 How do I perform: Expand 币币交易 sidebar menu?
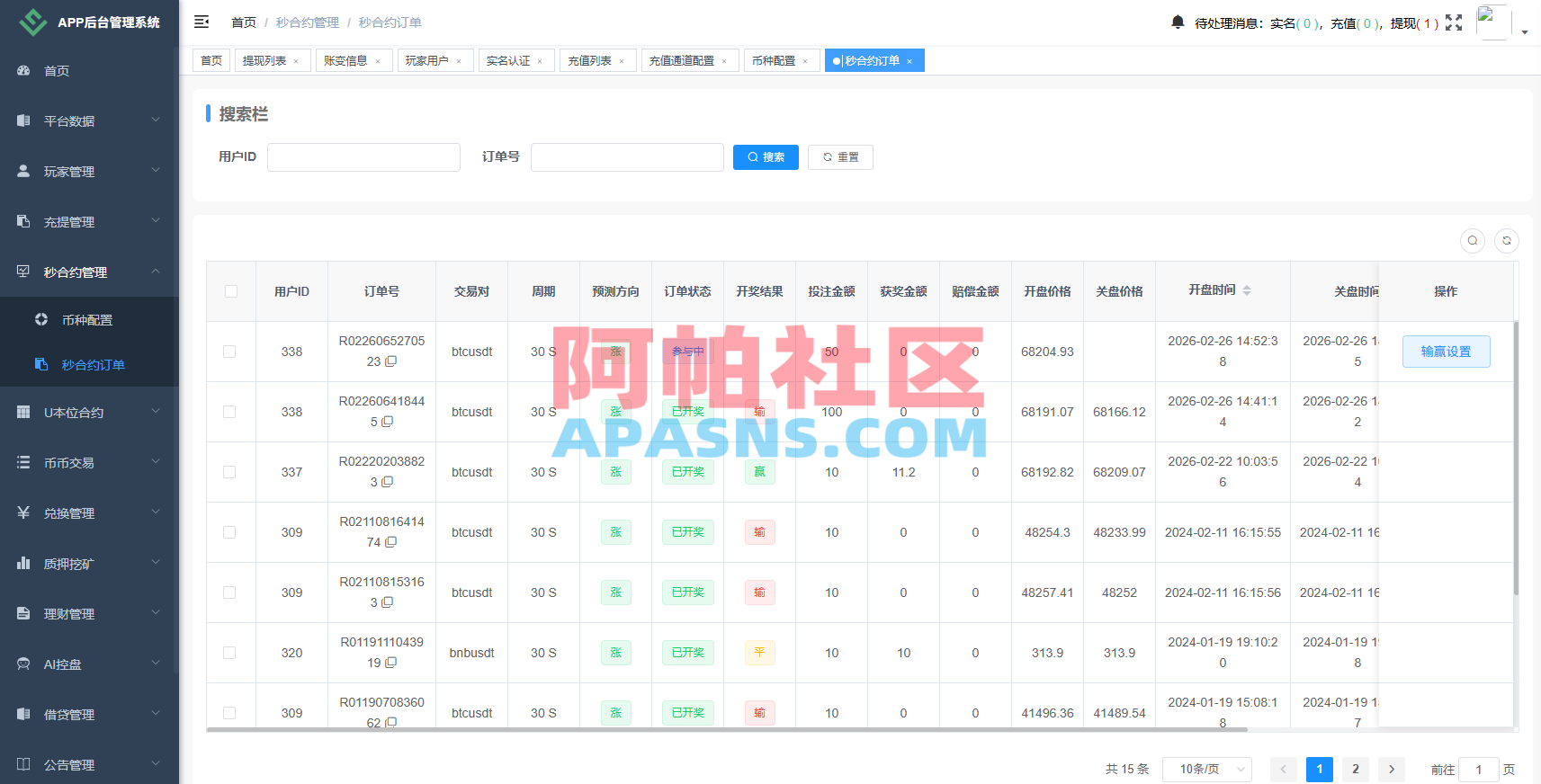coord(89,462)
